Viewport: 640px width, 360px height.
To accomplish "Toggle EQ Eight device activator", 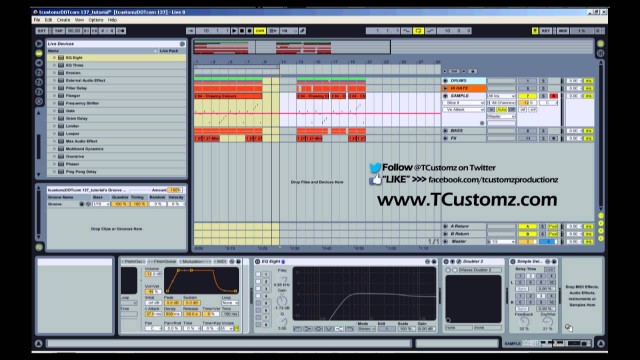I will (258, 261).
